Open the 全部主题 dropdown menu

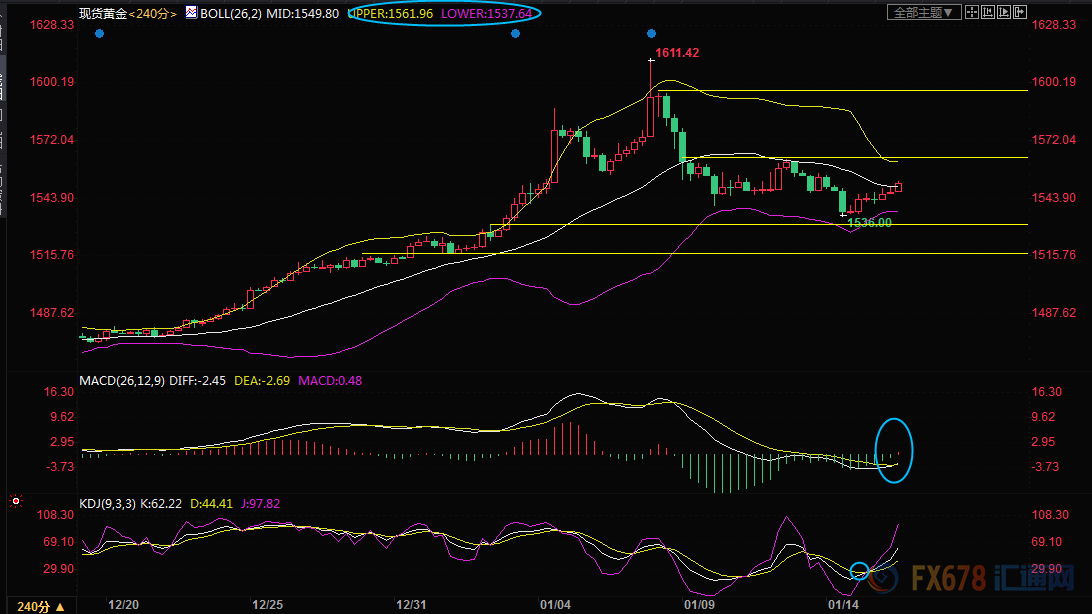tap(925, 12)
